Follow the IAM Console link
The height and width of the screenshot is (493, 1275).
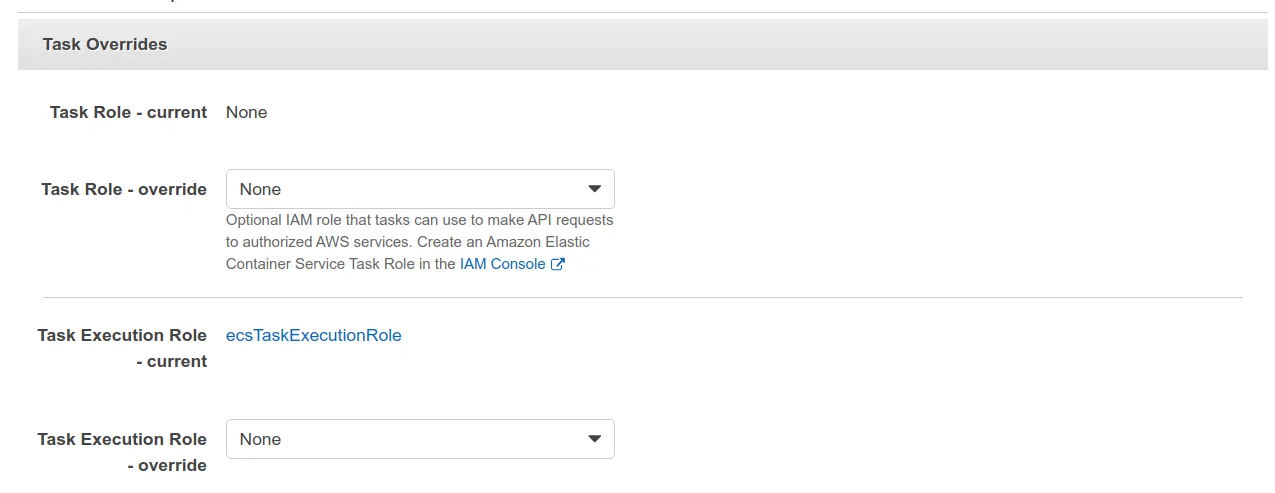coord(502,264)
